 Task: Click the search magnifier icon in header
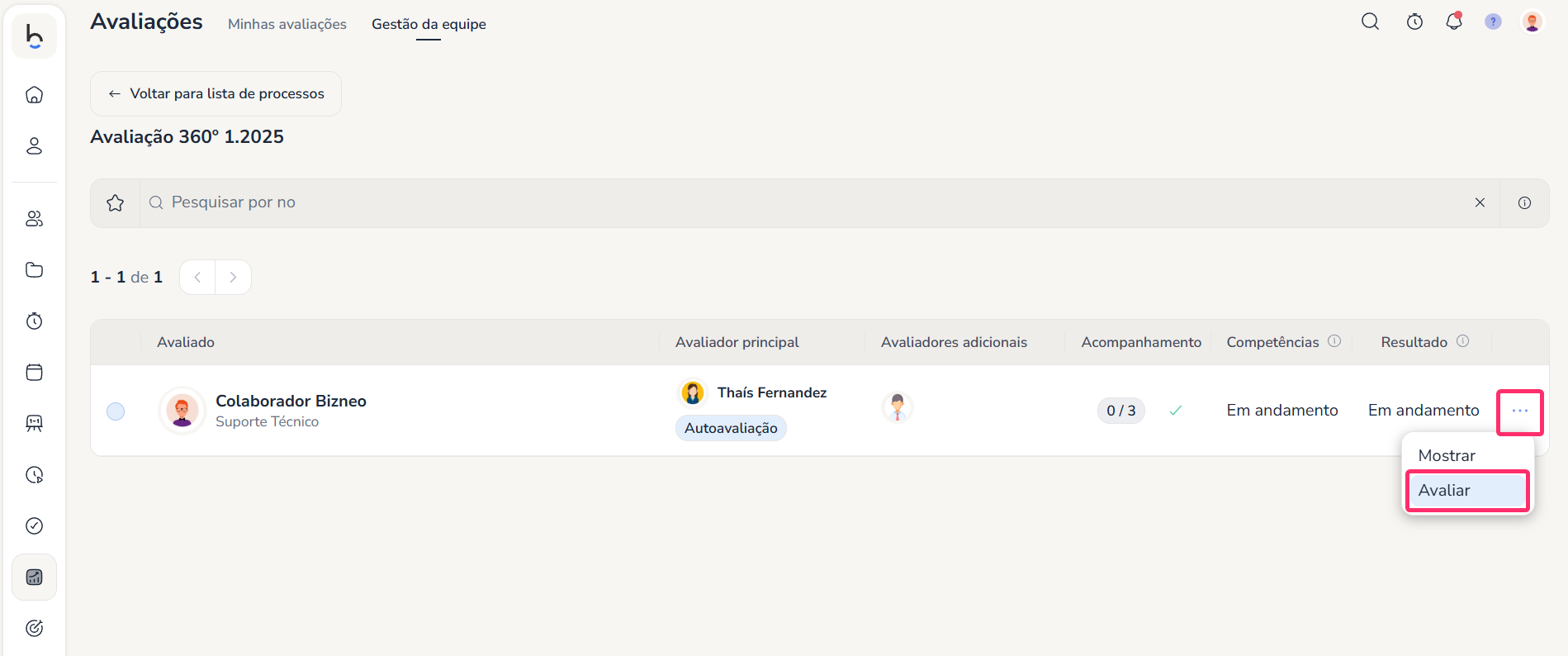[1370, 21]
